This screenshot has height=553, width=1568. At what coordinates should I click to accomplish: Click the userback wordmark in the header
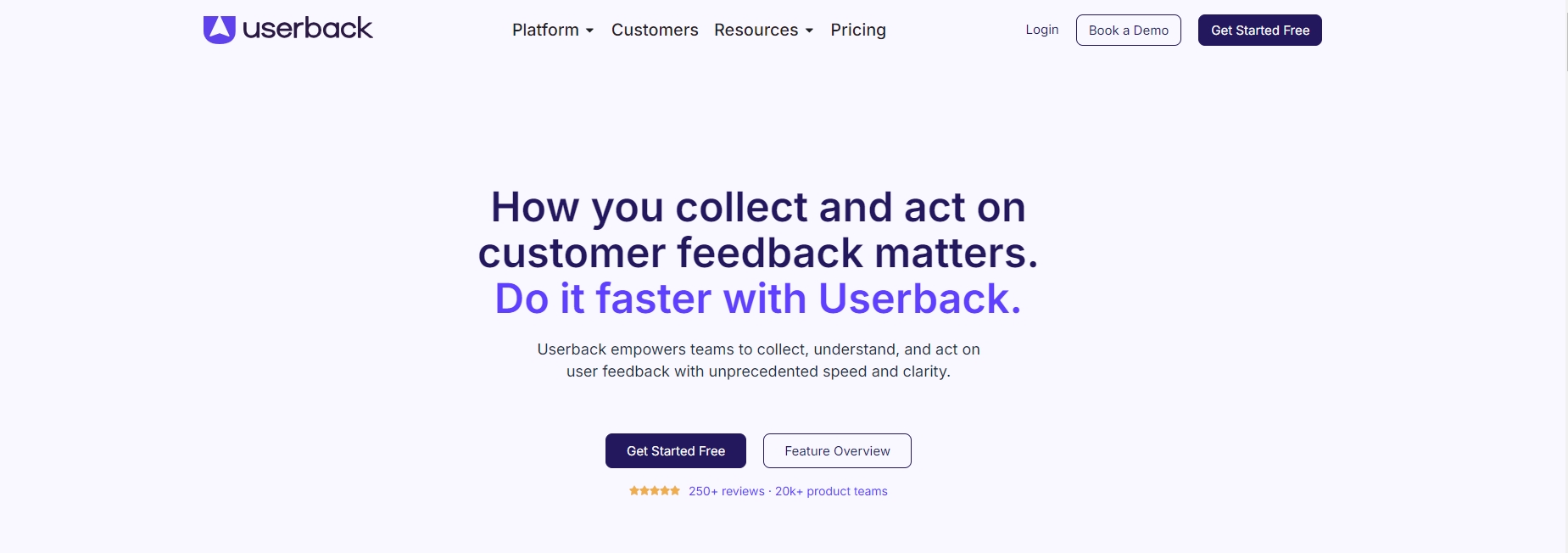pos(307,29)
